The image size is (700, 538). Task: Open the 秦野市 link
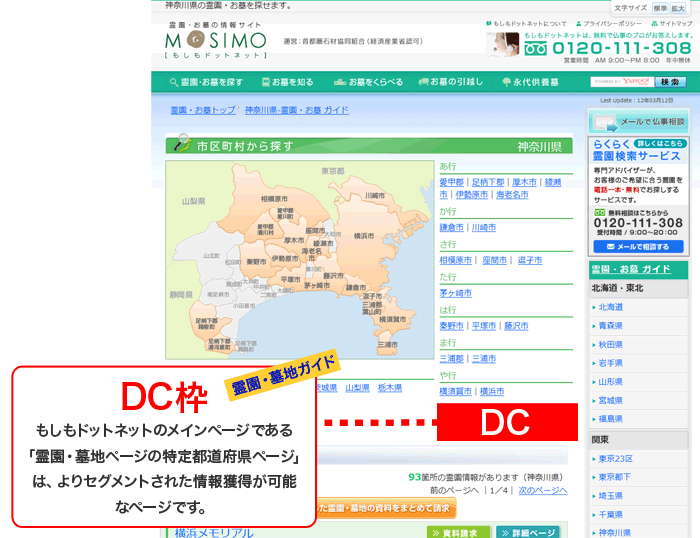(x=451, y=326)
